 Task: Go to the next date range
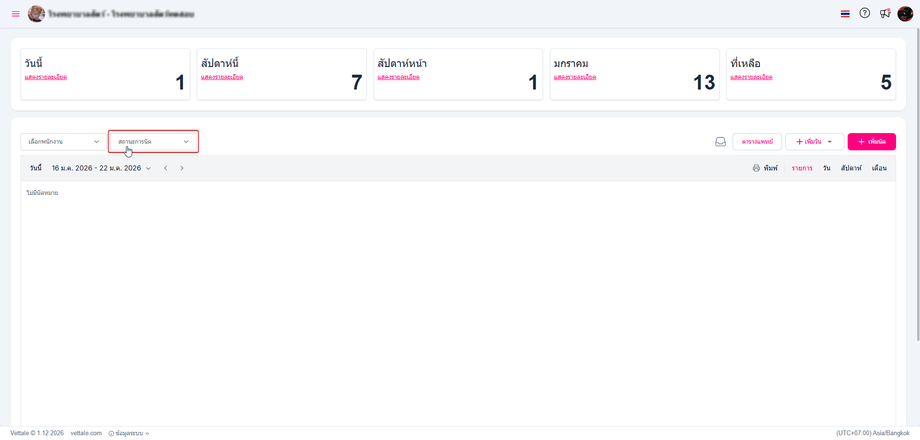(x=182, y=168)
